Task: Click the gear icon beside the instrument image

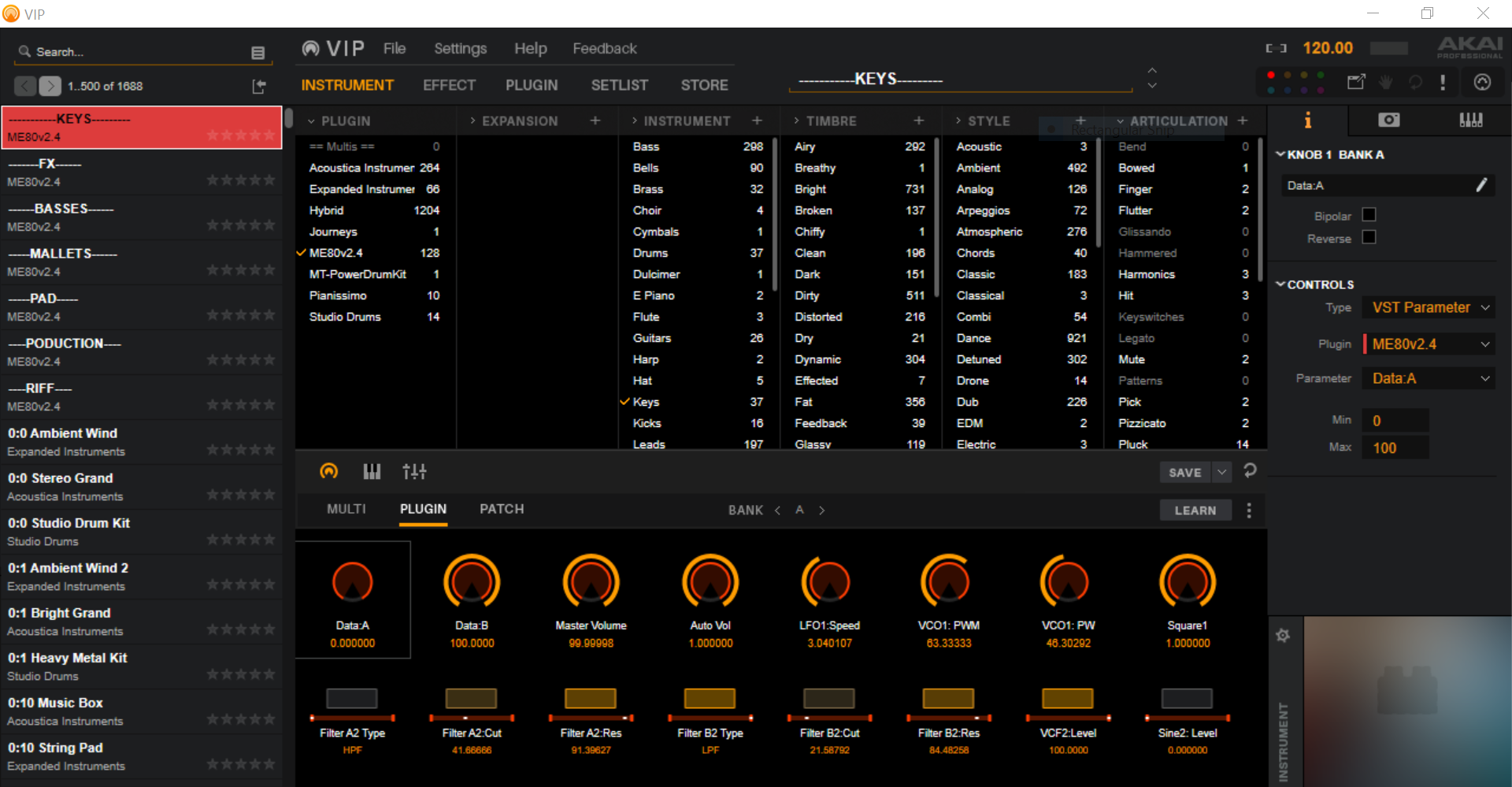Action: [x=1283, y=635]
